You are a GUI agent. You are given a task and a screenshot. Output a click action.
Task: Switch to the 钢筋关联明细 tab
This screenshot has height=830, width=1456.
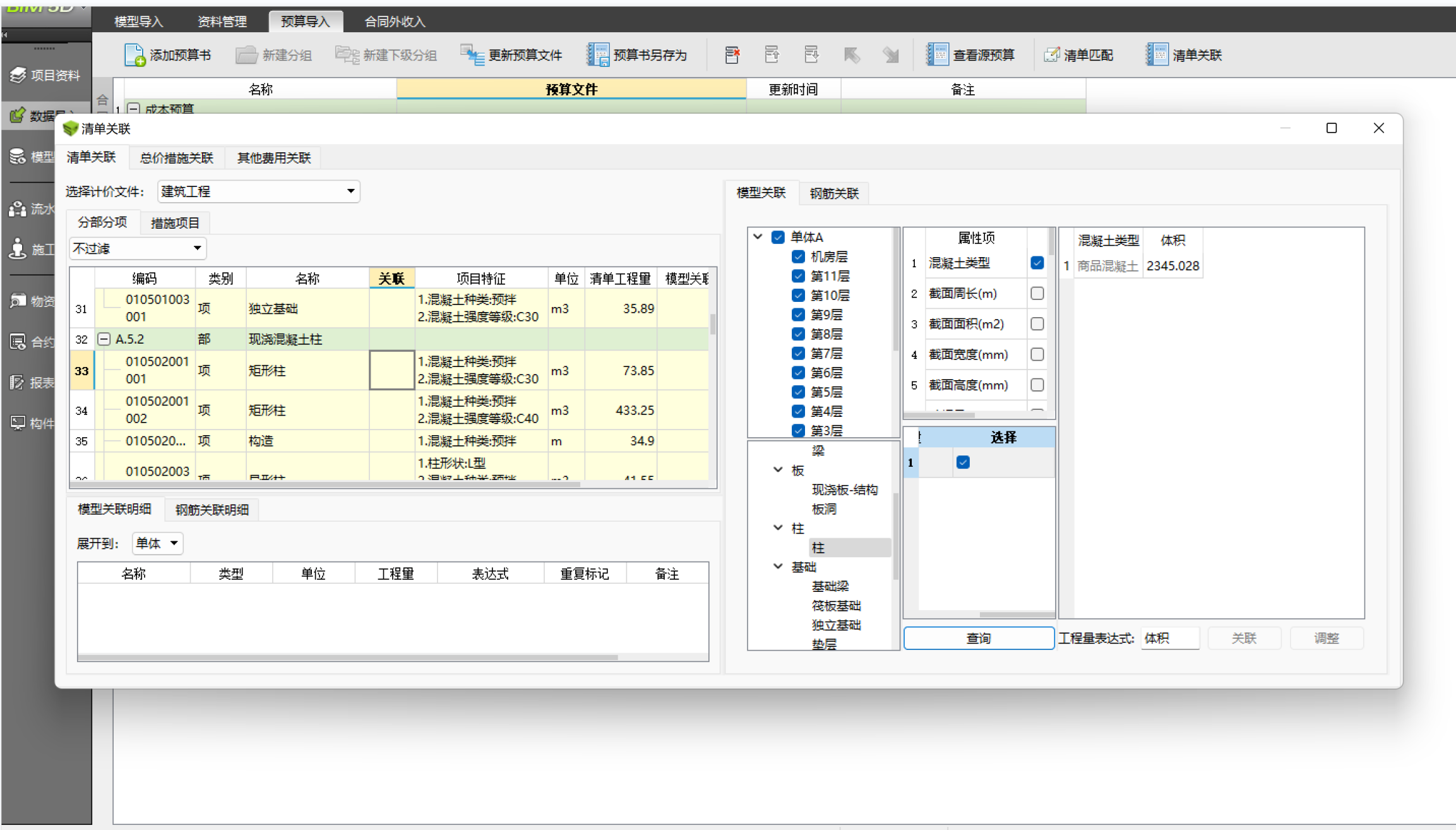tap(212, 510)
